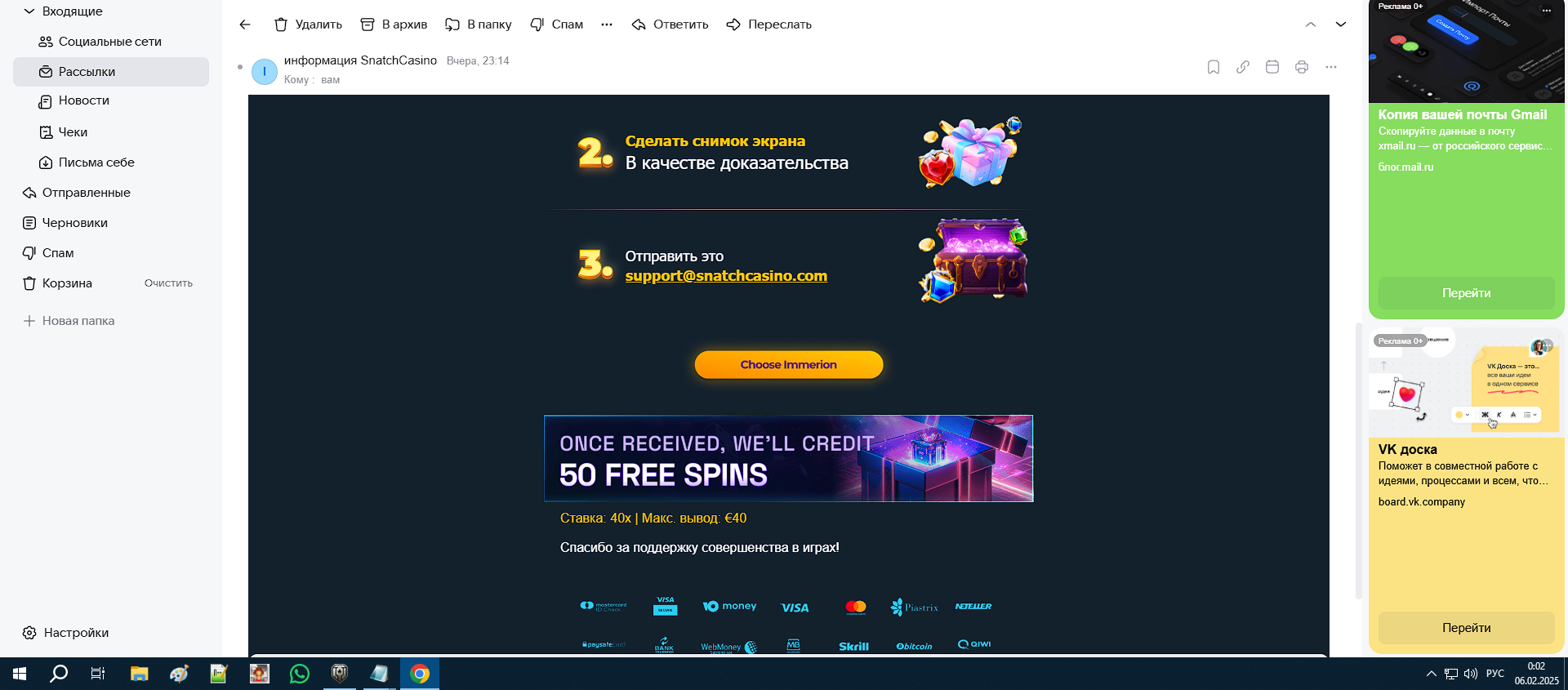
Task: Click the link icon in the email header
Action: coord(1243,67)
